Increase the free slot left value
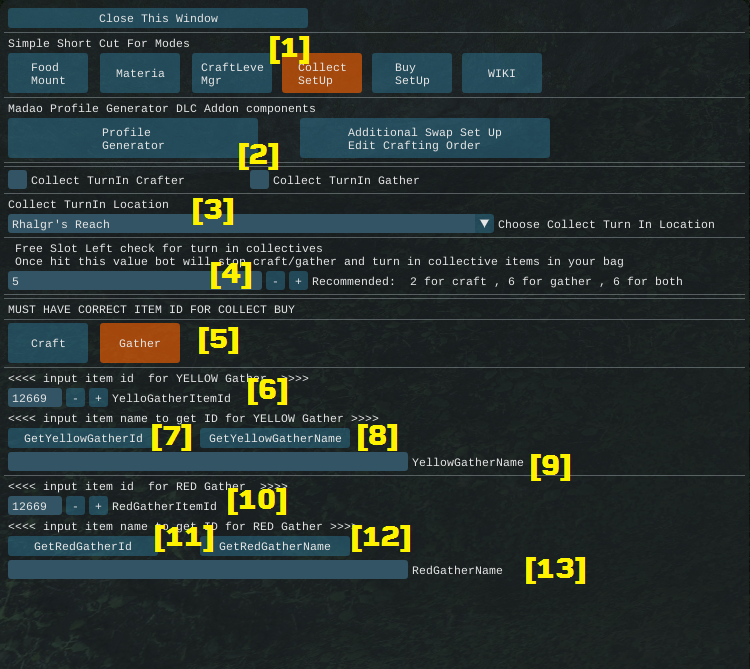 pyautogui.click(x=298, y=281)
